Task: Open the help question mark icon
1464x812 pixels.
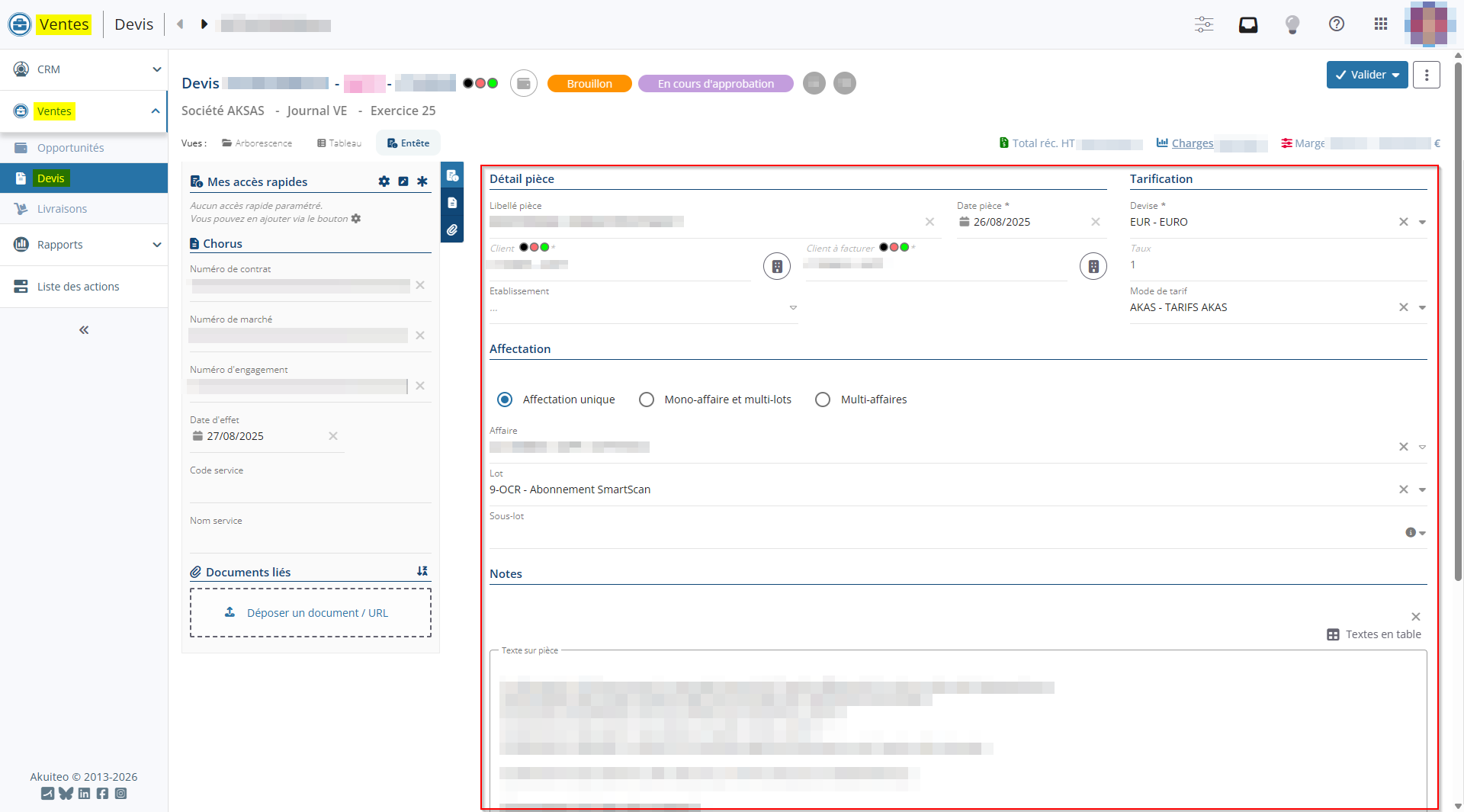Action: (x=1337, y=24)
